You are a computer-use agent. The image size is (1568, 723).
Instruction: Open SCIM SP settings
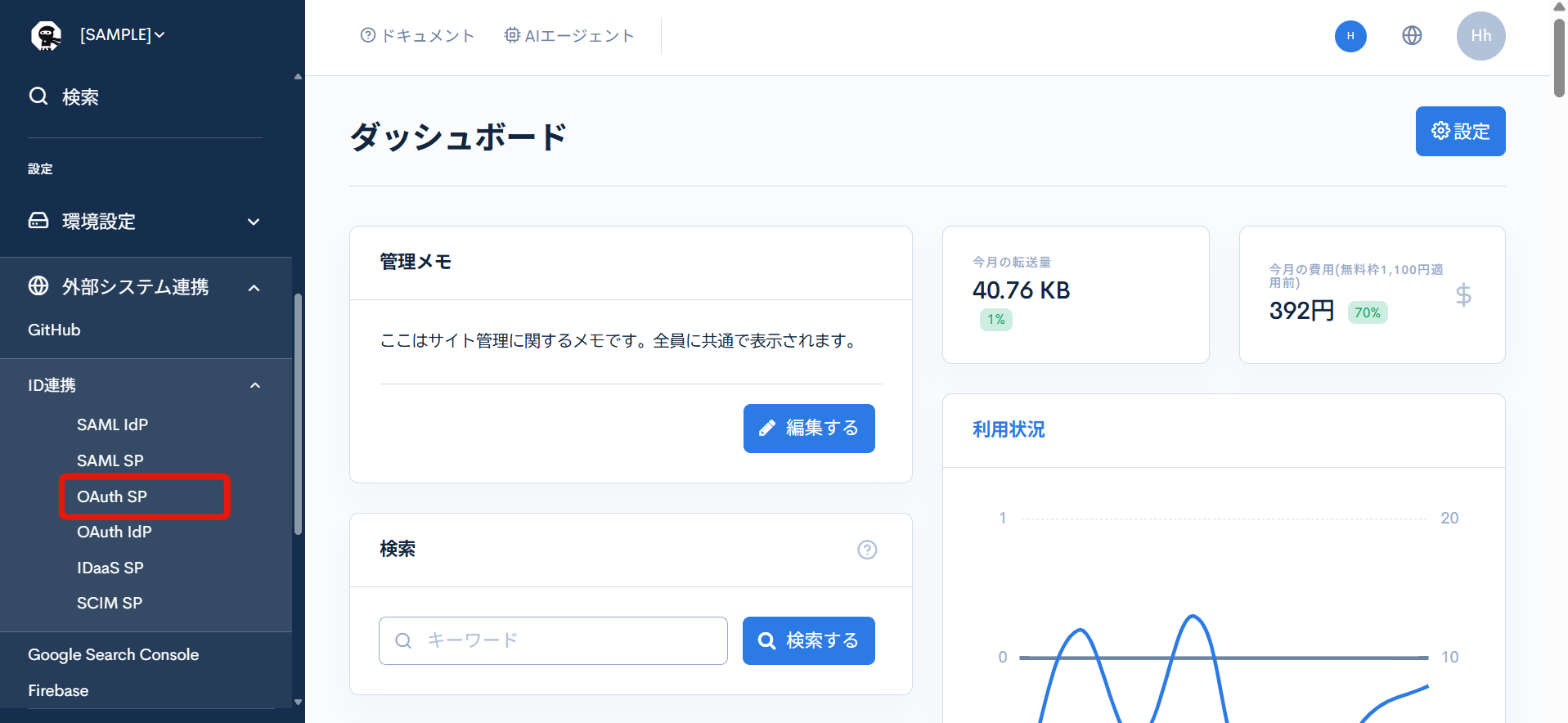tap(109, 604)
